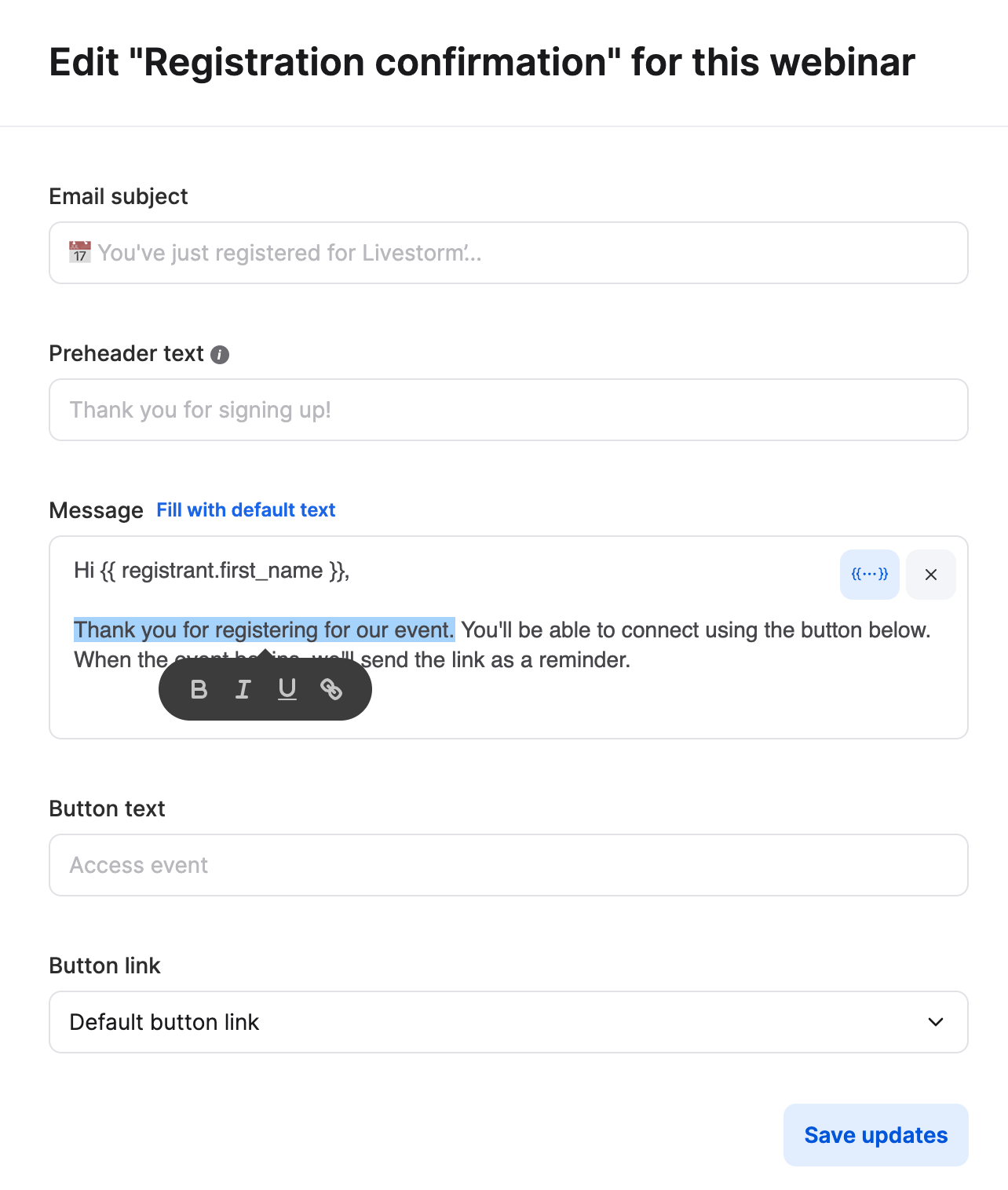This screenshot has height=1190, width=1008.
Task: Toggle underline off in the formatting popup
Action: pos(287,689)
